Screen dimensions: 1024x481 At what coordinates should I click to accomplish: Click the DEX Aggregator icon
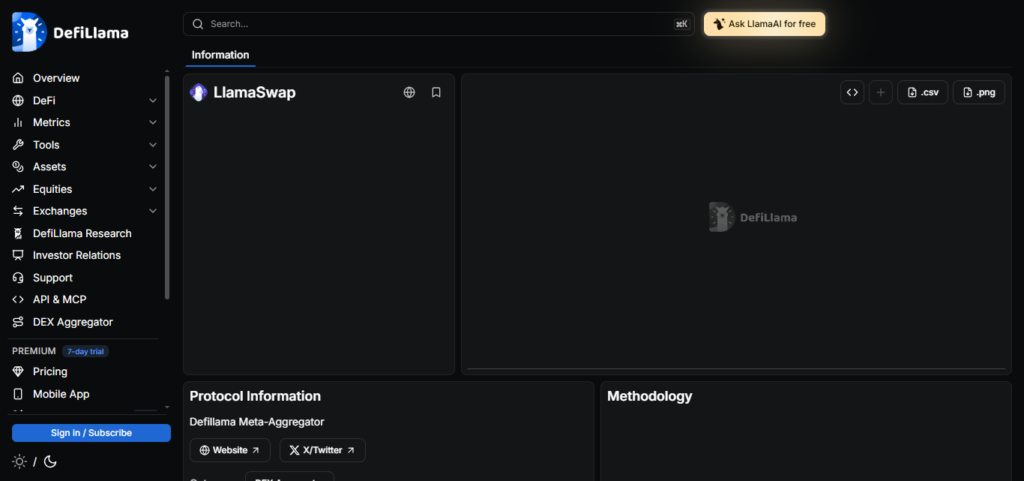click(18, 322)
